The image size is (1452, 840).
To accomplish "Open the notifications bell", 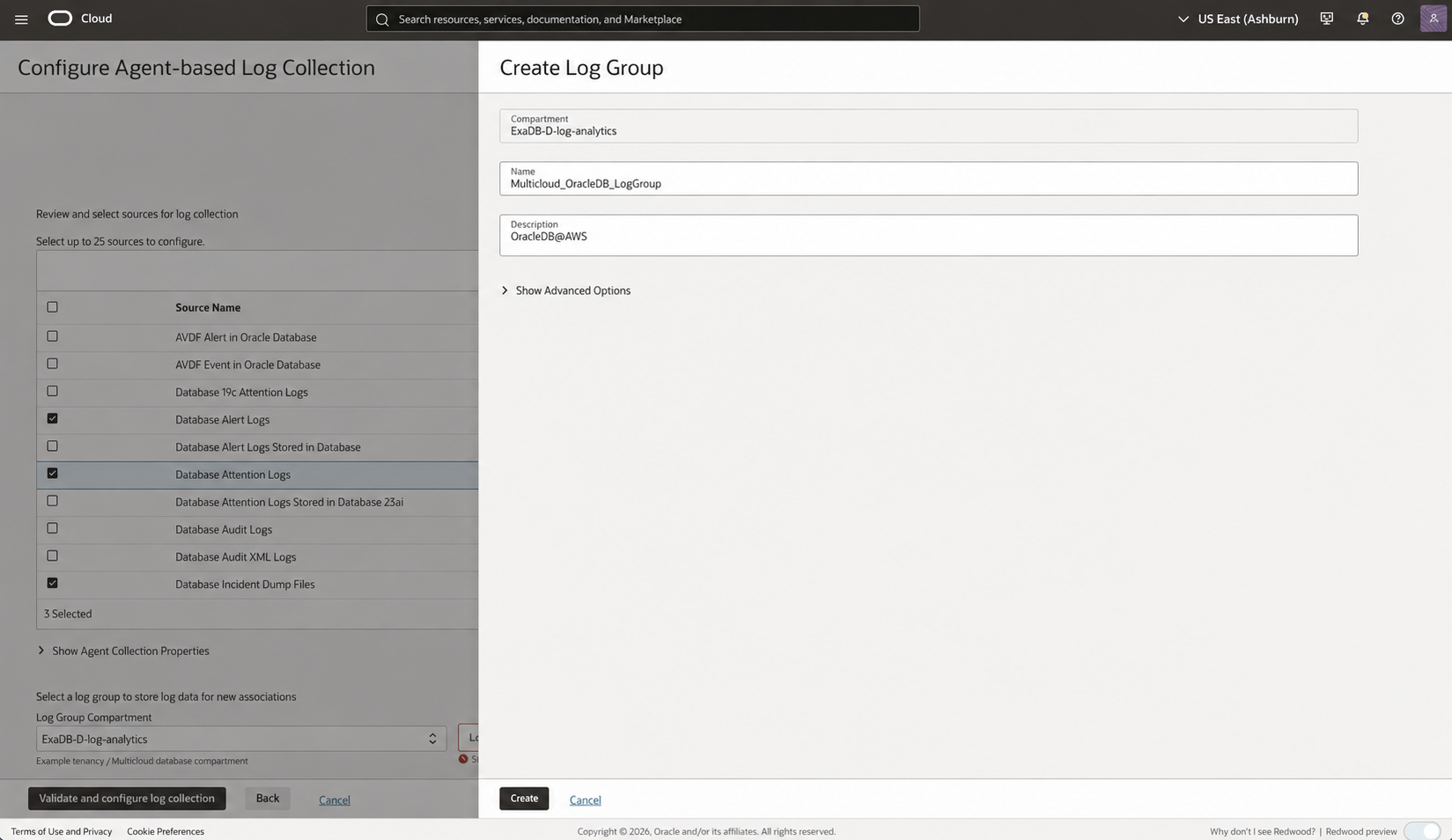I will (x=1362, y=18).
